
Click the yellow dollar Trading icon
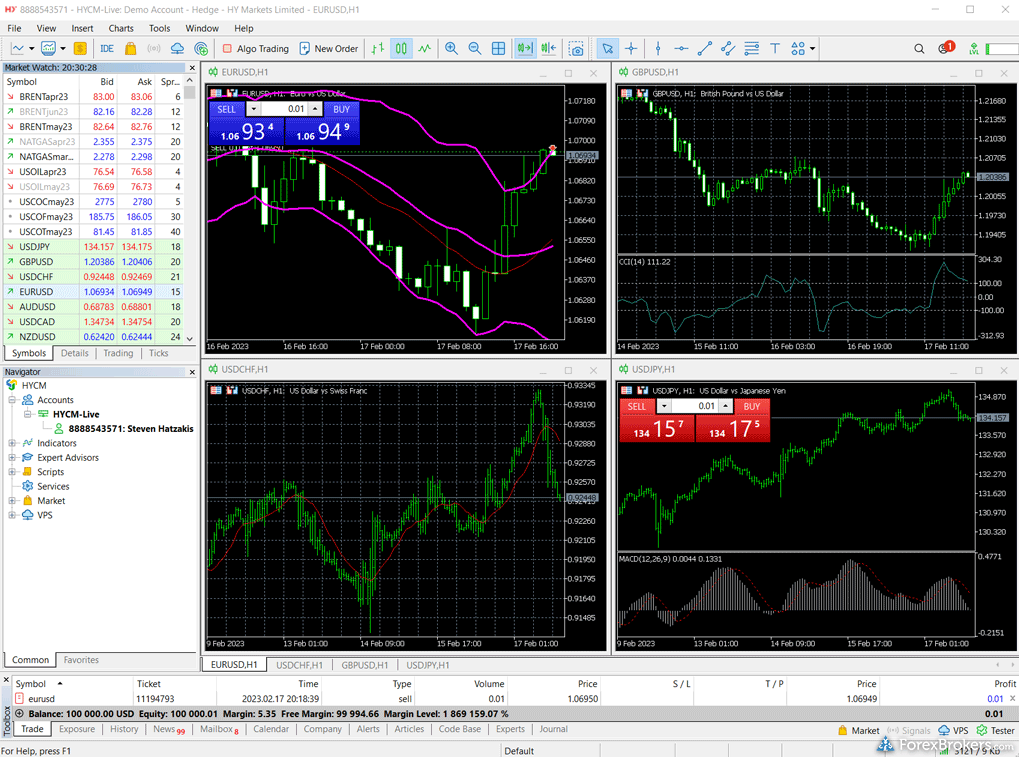tap(80, 49)
